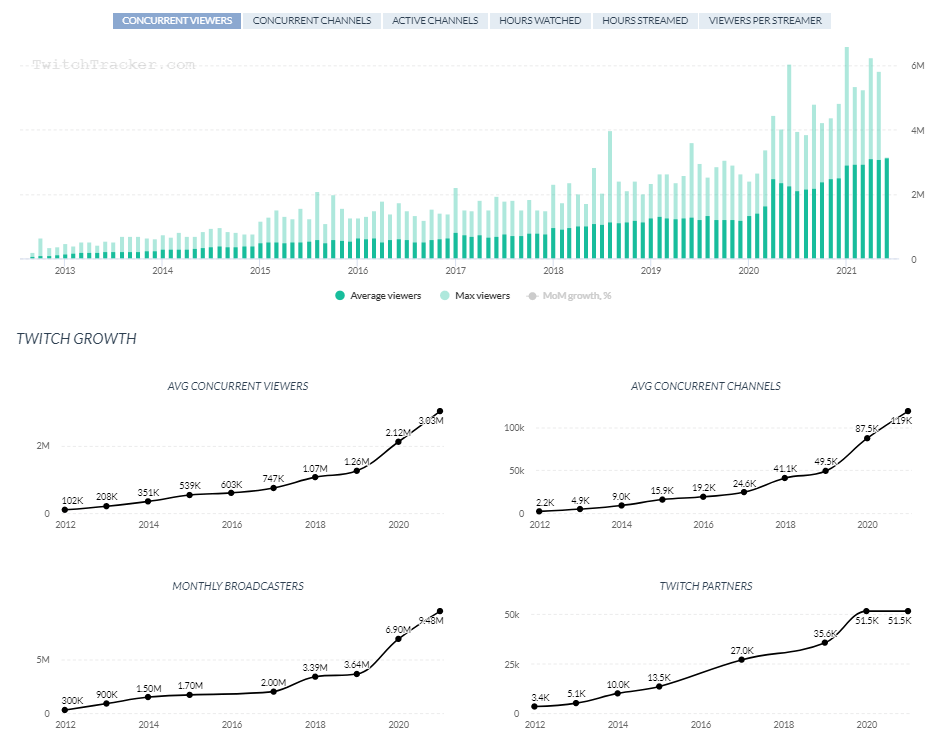952x753 pixels.
Task: Click the 41.1K point in Avg Concurrent Channels
Action: click(x=785, y=478)
